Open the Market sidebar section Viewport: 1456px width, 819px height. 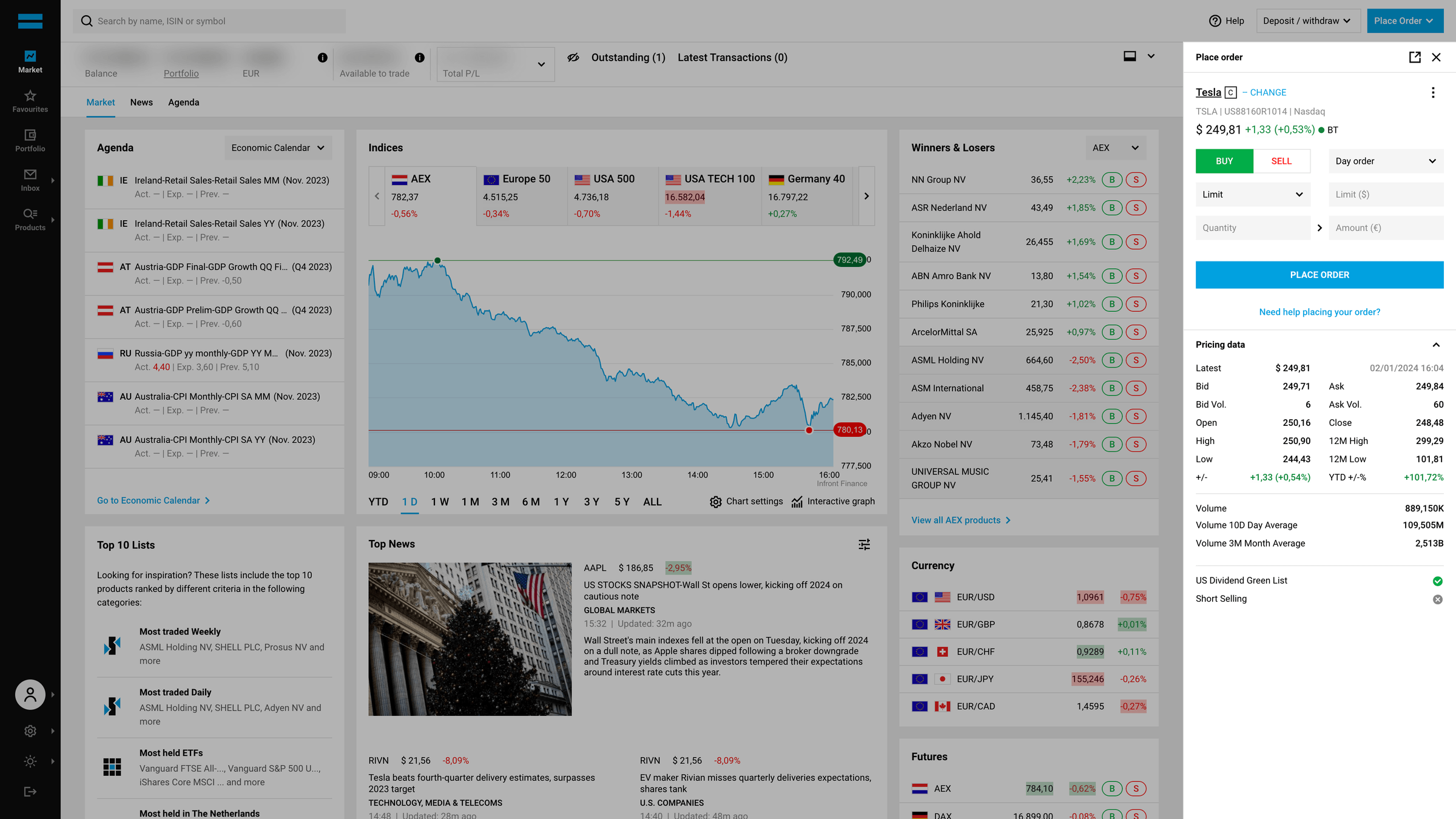pos(30,62)
